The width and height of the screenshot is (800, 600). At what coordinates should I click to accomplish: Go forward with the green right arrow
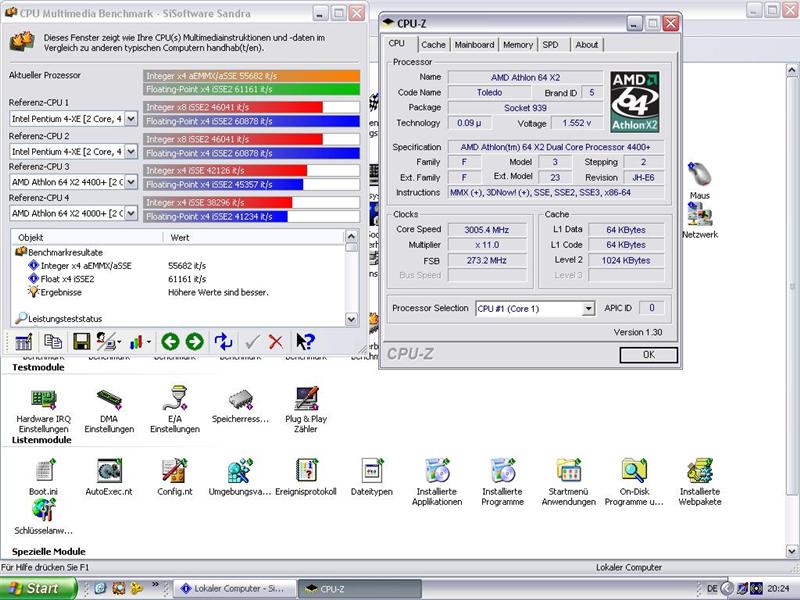(194, 342)
